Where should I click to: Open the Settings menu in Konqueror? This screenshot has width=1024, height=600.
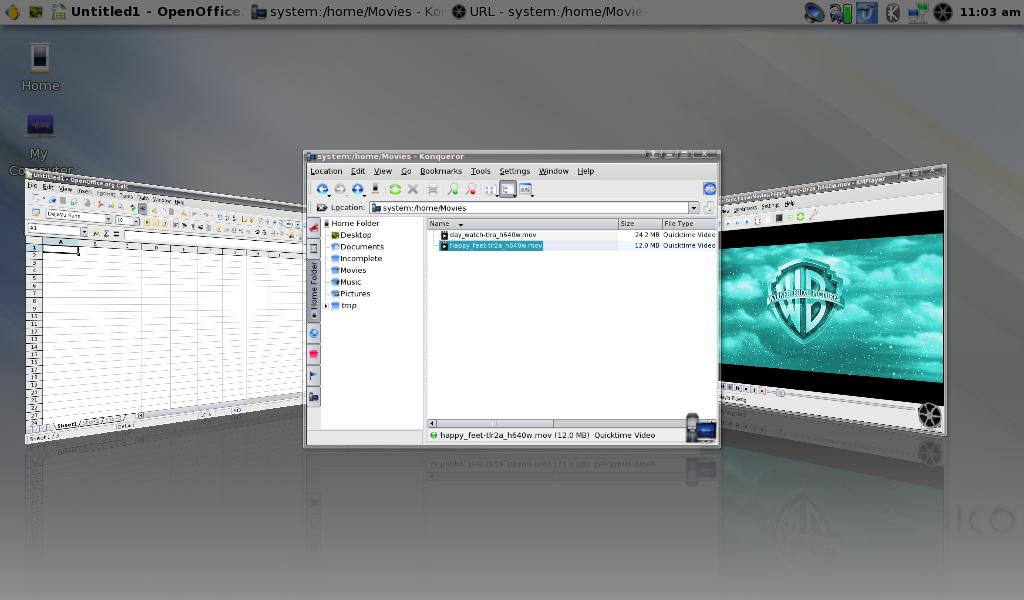pyautogui.click(x=515, y=171)
